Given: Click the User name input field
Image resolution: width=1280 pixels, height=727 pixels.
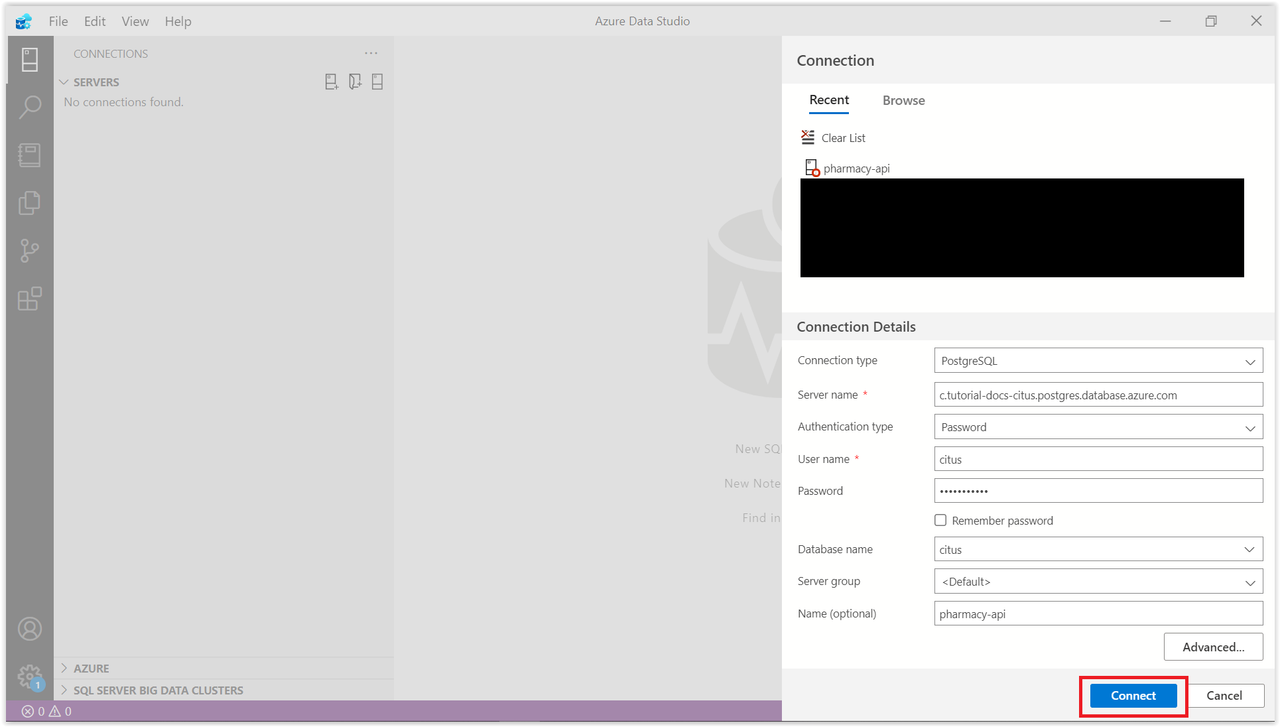Looking at the screenshot, I should (1099, 459).
